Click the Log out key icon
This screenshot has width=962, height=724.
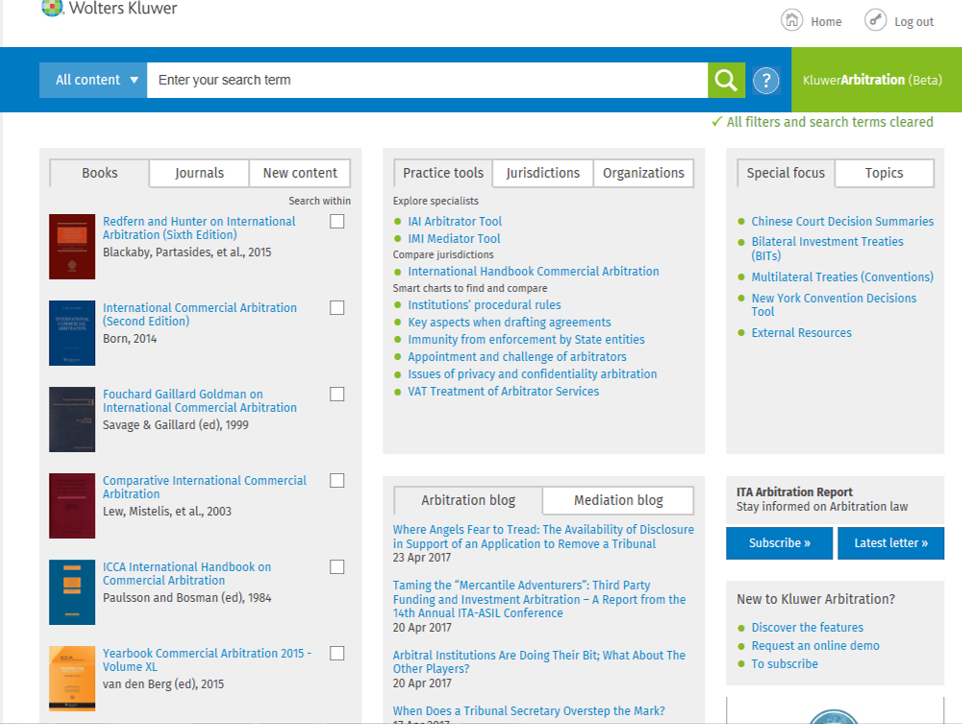(x=875, y=20)
